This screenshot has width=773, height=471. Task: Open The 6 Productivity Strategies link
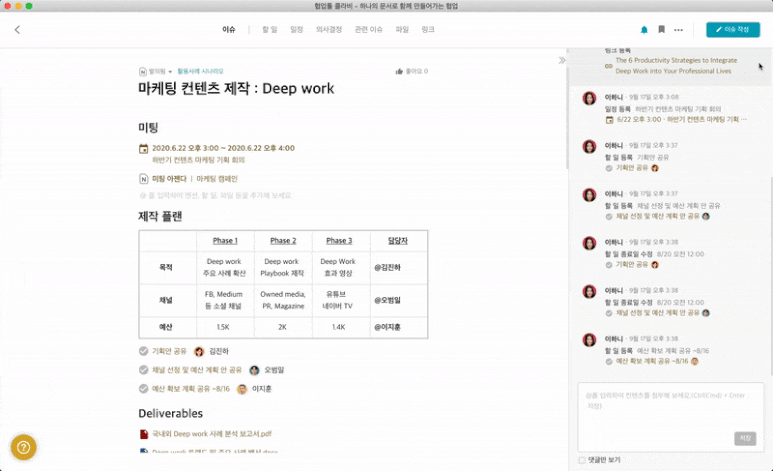click(x=676, y=66)
